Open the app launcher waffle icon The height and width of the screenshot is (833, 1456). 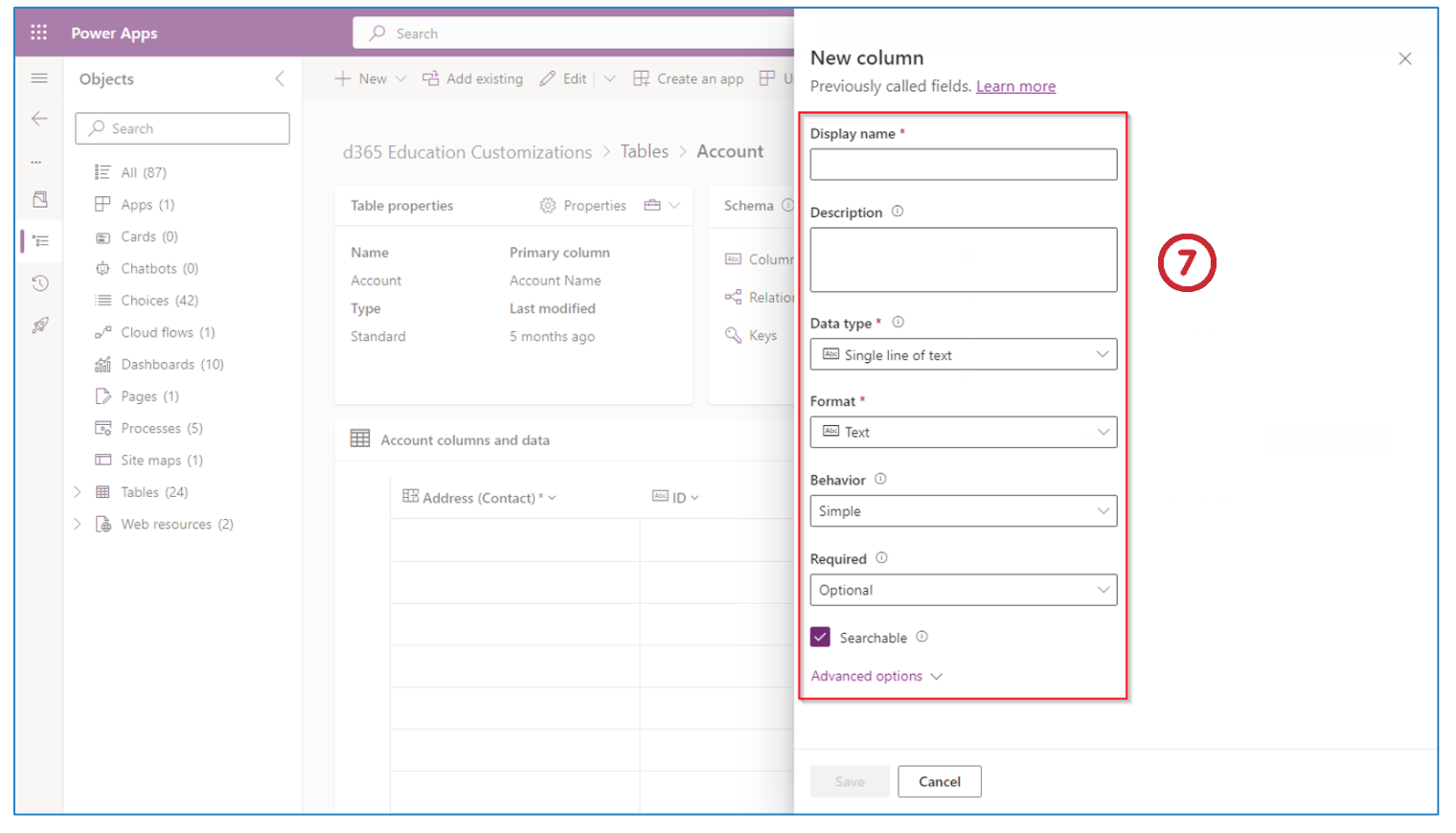pos(38,33)
